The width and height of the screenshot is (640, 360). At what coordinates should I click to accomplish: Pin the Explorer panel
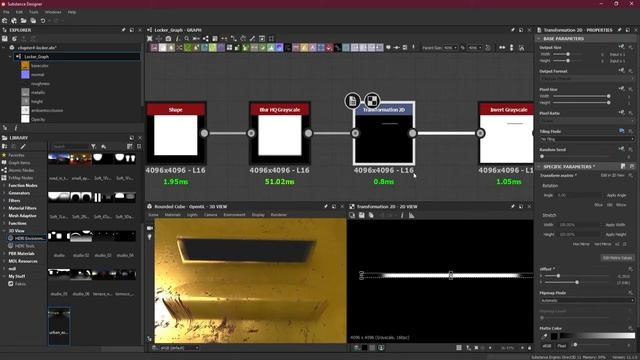coord(123,30)
